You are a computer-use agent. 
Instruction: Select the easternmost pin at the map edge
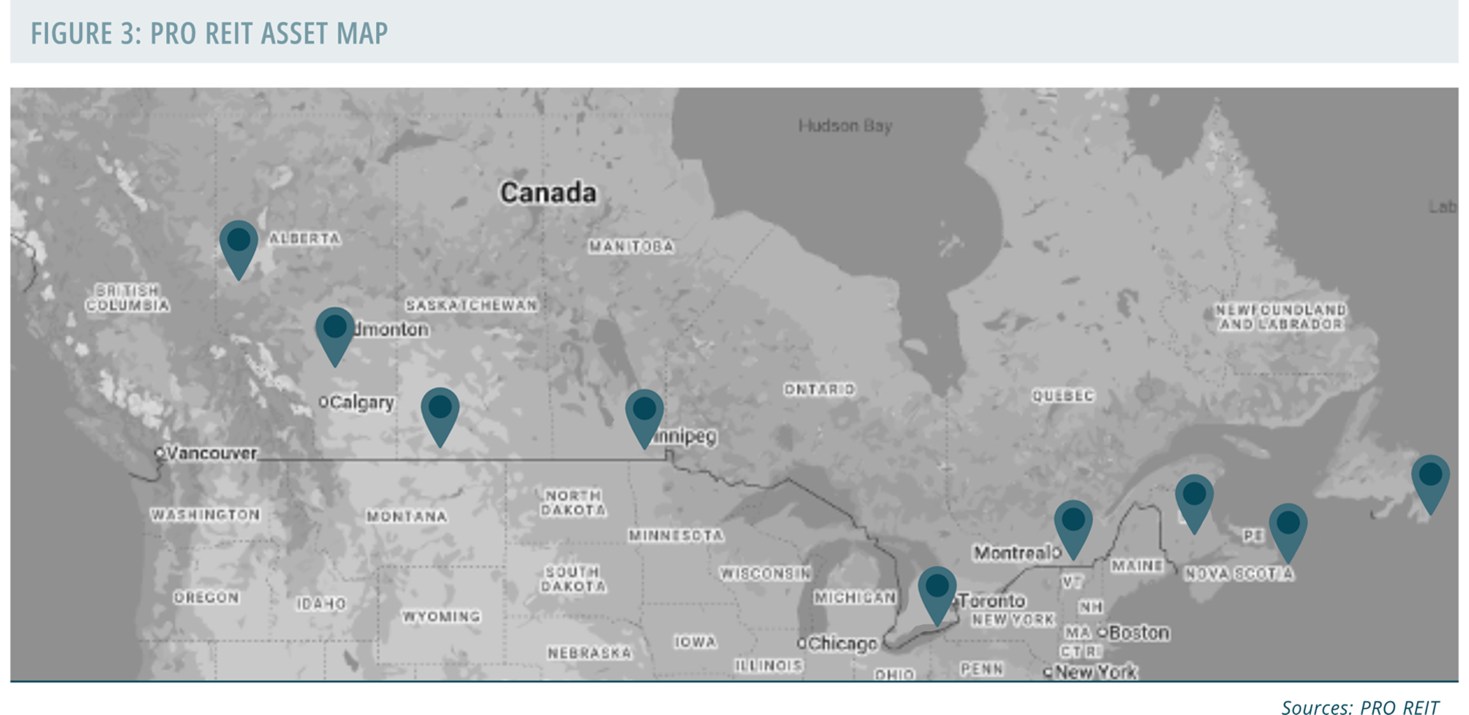tap(1430, 480)
